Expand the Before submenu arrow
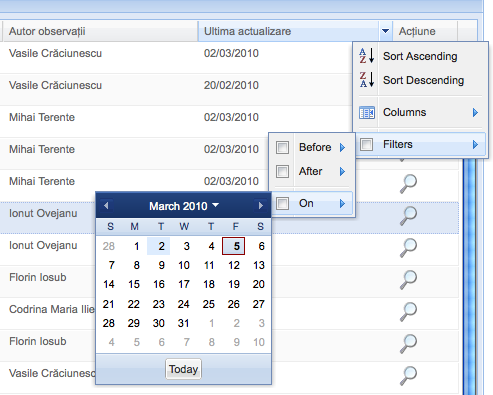 342,147
